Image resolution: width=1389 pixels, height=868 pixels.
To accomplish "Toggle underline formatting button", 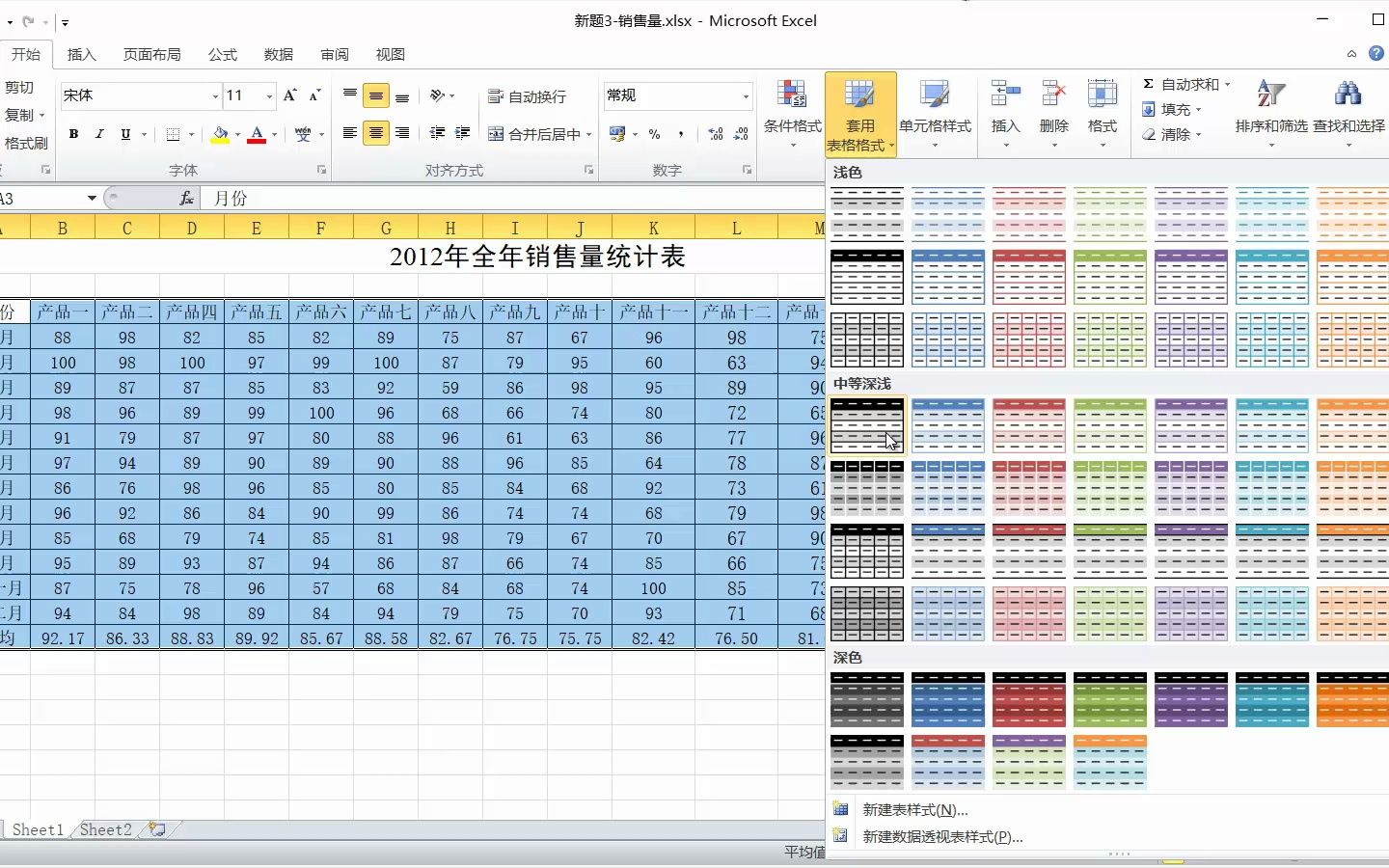I will pos(125,134).
